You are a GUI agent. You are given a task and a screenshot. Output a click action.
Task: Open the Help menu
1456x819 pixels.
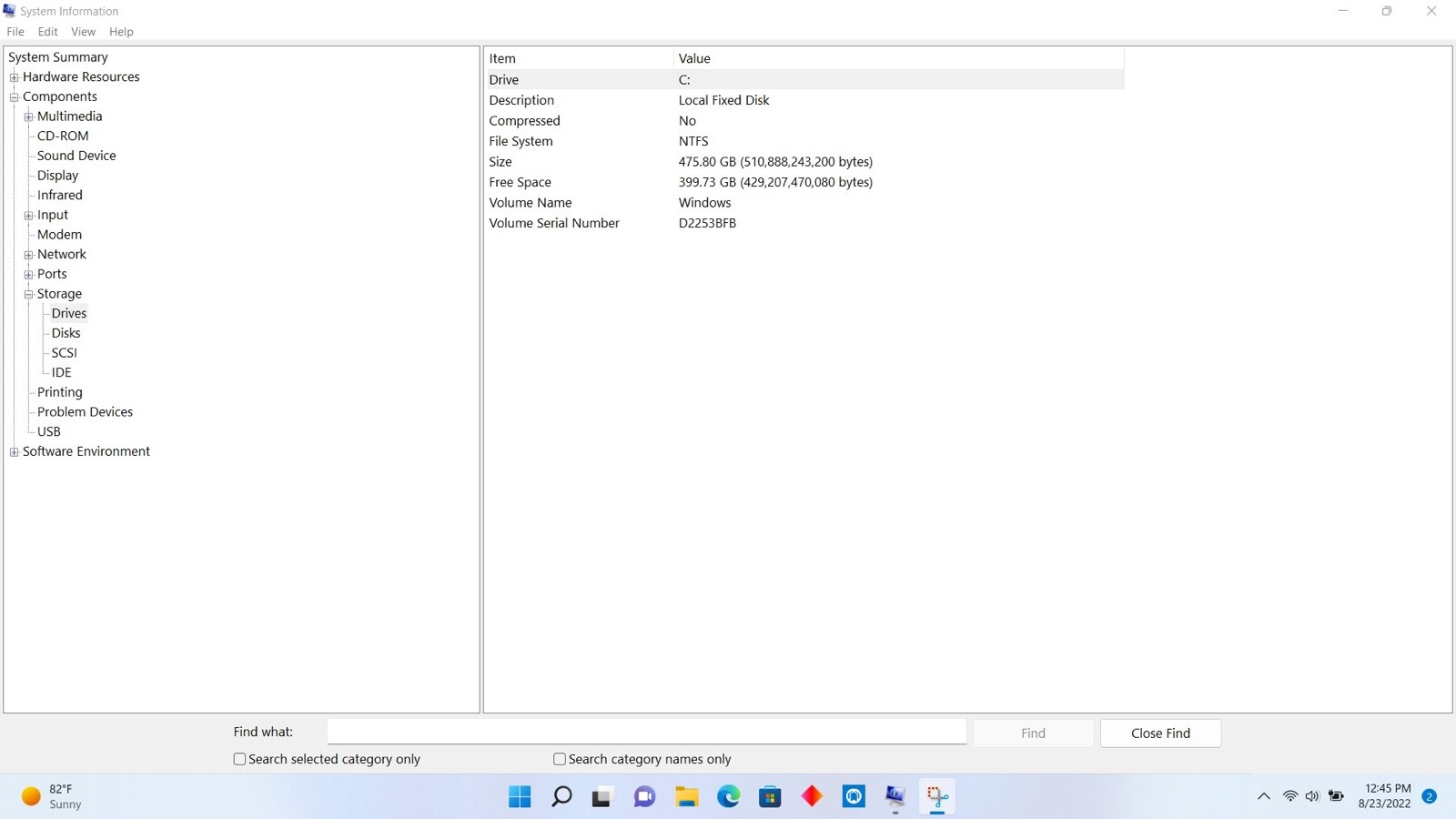[x=121, y=32]
